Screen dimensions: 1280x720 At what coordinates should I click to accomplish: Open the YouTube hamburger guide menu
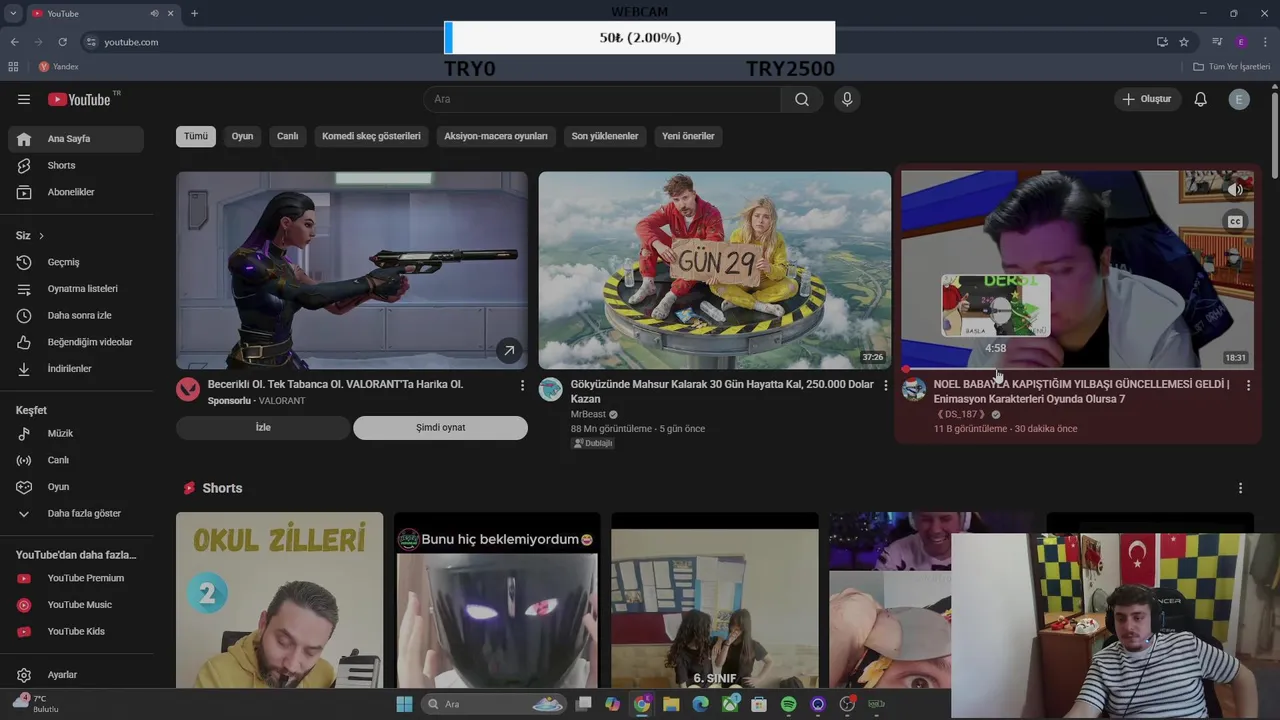pos(24,99)
